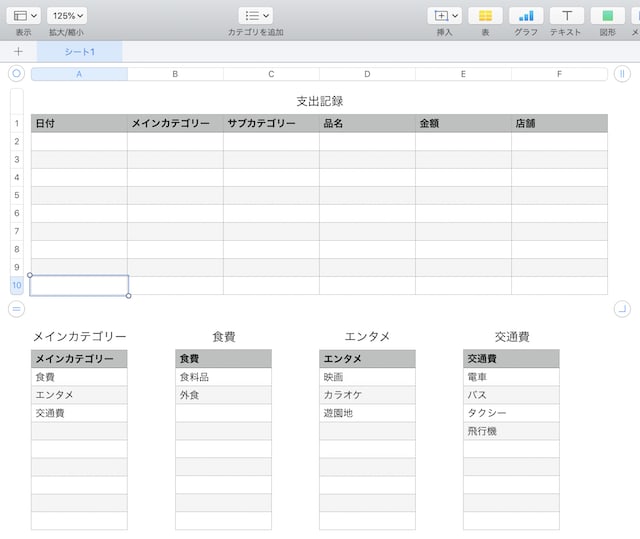Click the 挿入 insert icon
The width and height of the screenshot is (640, 539).
[444, 16]
